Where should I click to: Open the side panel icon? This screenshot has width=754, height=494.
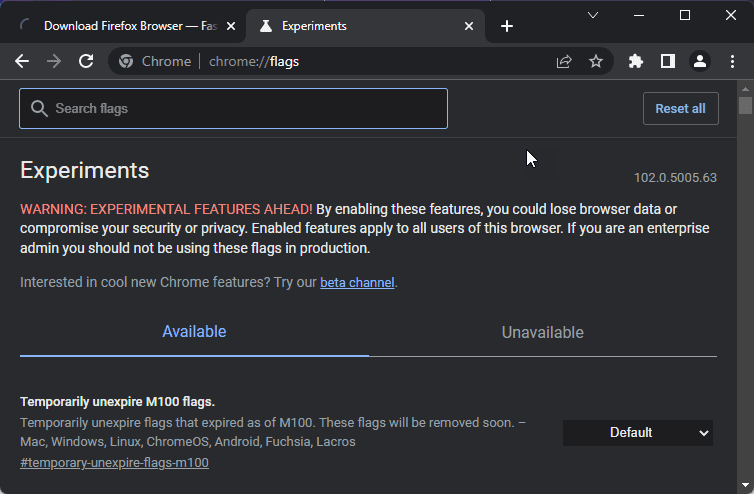pyautogui.click(x=668, y=62)
